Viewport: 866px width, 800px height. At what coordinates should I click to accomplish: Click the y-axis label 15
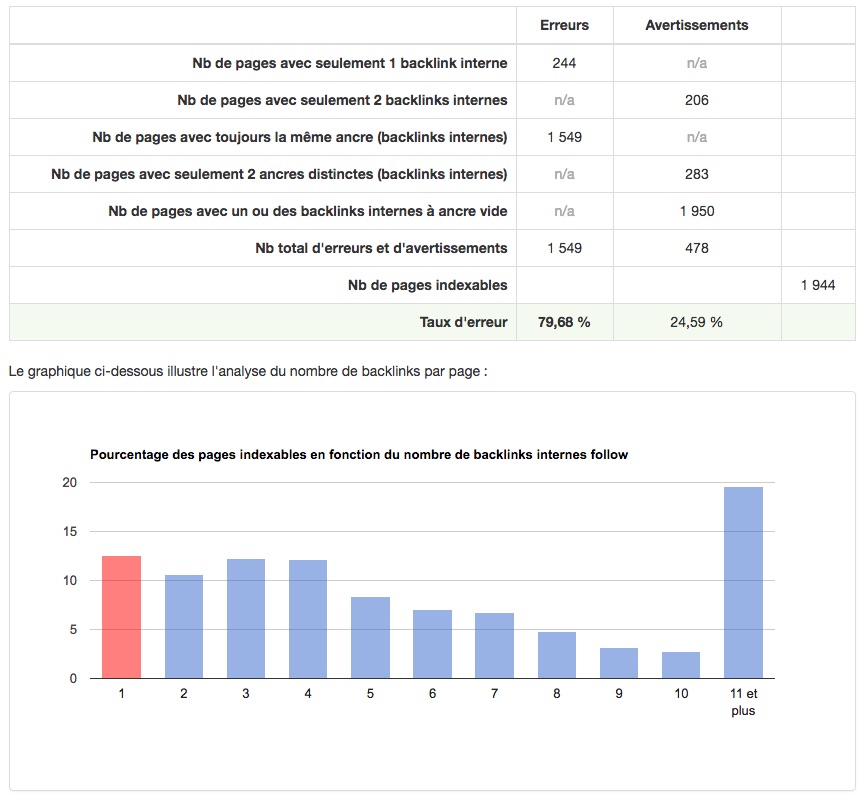click(x=70, y=531)
